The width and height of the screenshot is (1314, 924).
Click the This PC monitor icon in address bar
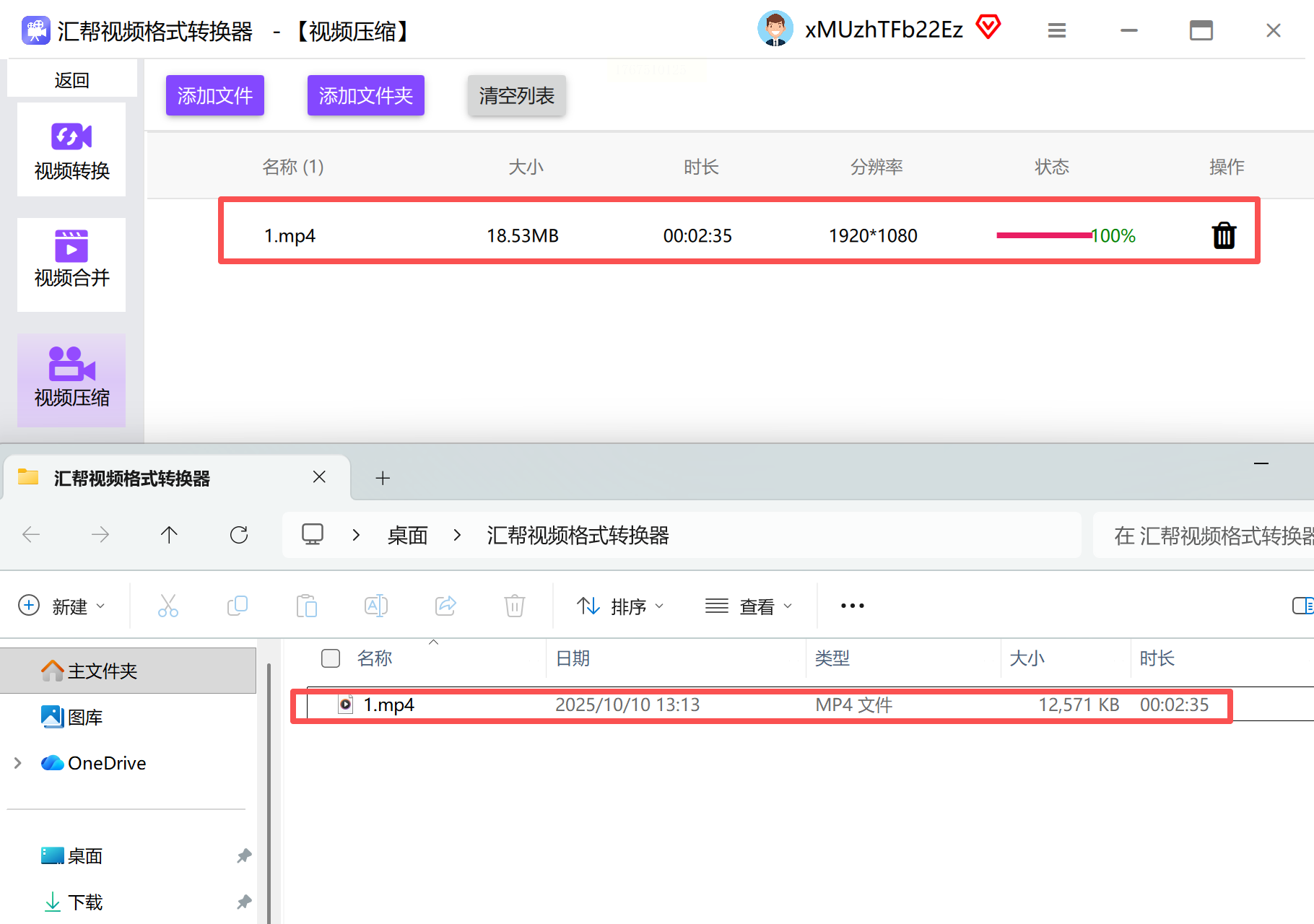pyautogui.click(x=313, y=535)
